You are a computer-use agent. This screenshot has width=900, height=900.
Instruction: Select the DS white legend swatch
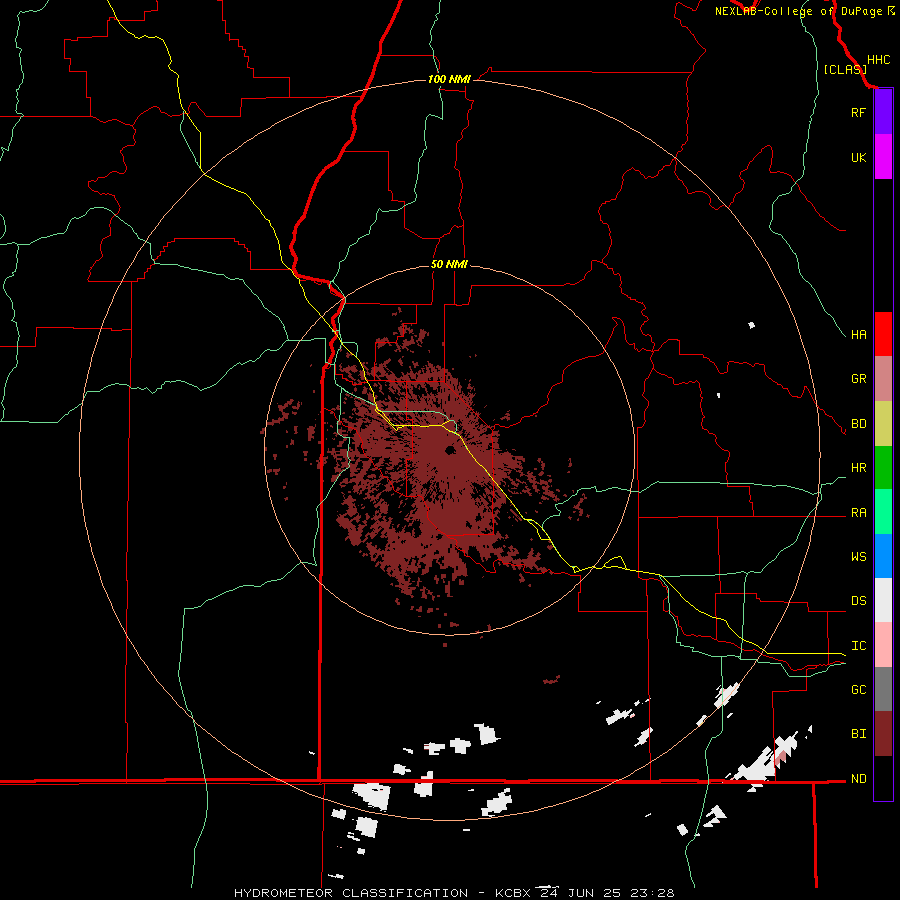pyautogui.click(x=883, y=600)
